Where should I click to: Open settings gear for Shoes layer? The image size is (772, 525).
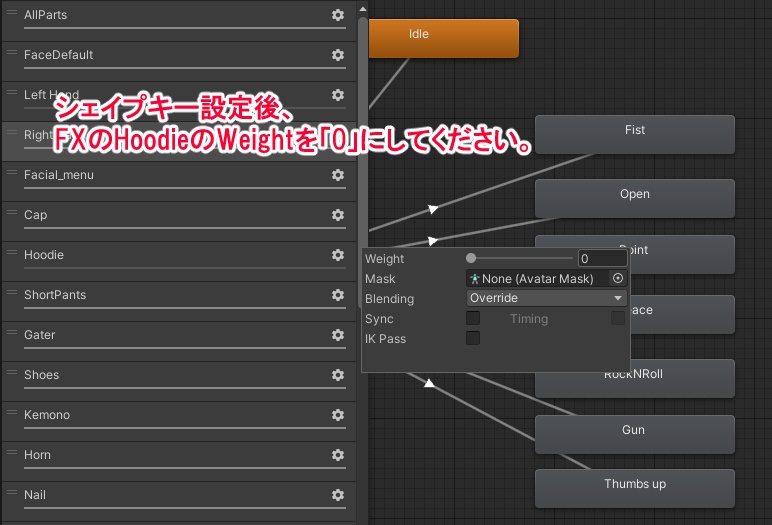coord(338,375)
